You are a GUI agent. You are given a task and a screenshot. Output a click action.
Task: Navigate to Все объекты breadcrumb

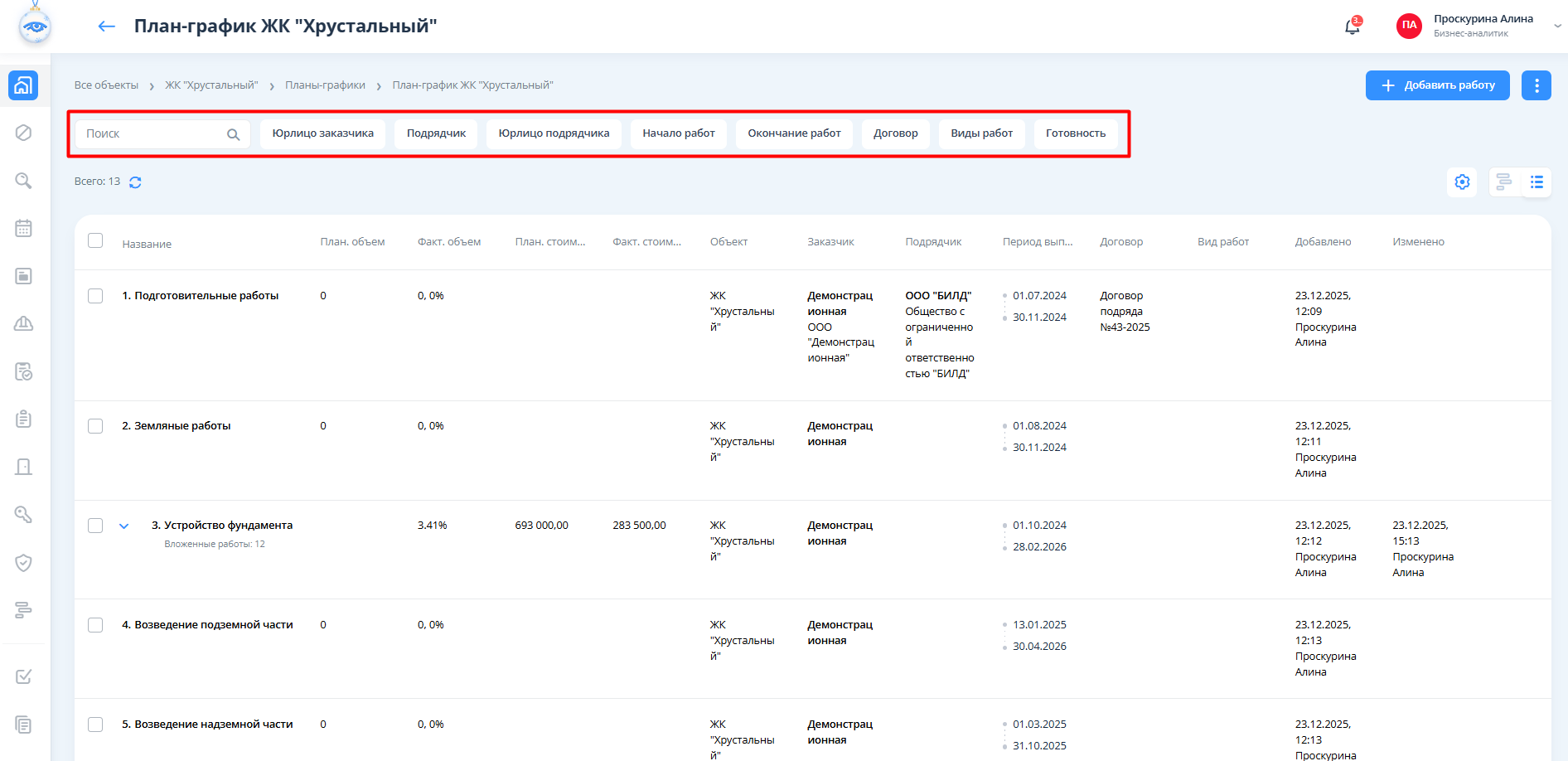pos(106,85)
